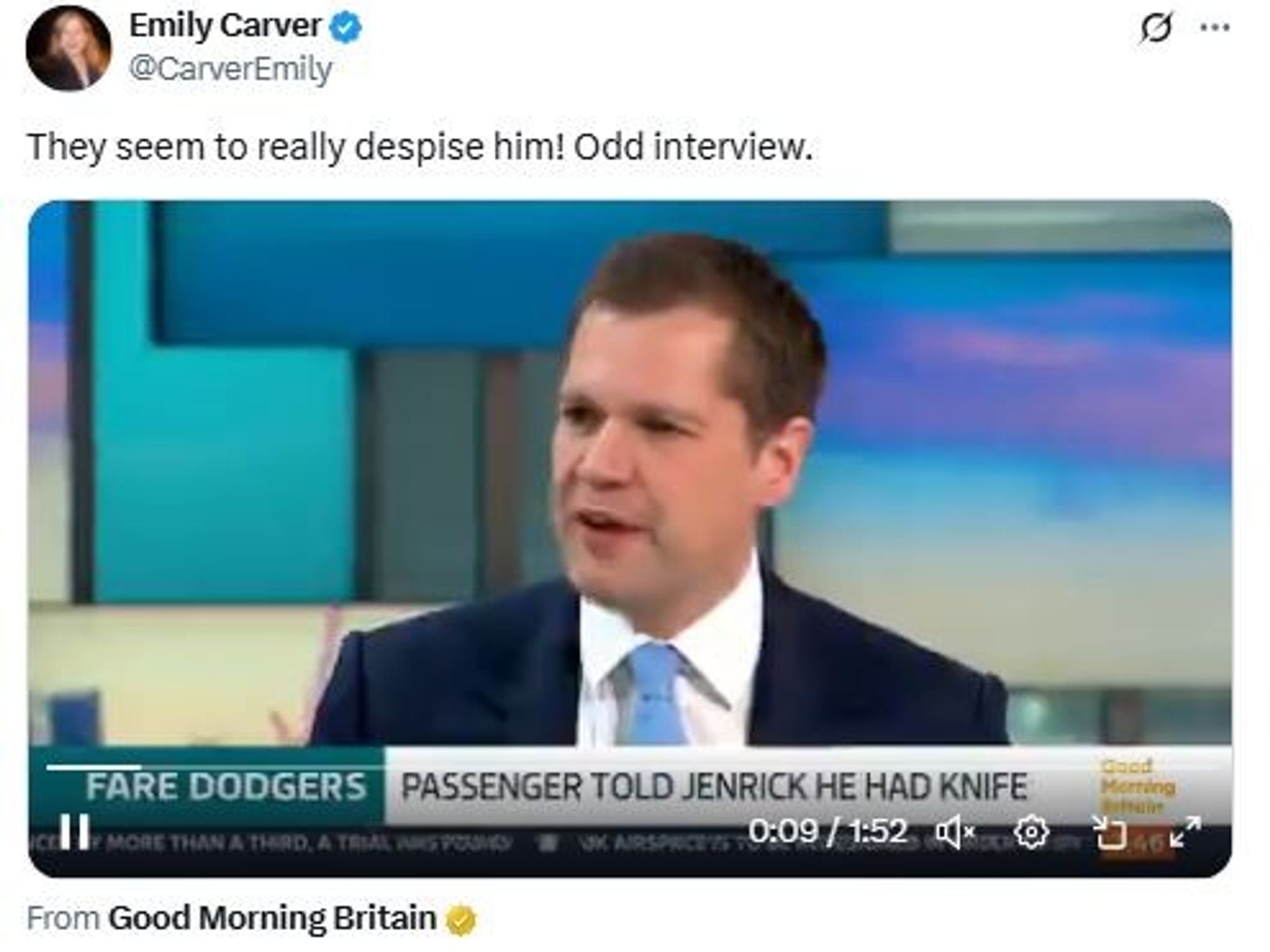This screenshot has width=1270, height=952.
Task: Expand video to fullscreen
Action: click(x=1185, y=831)
